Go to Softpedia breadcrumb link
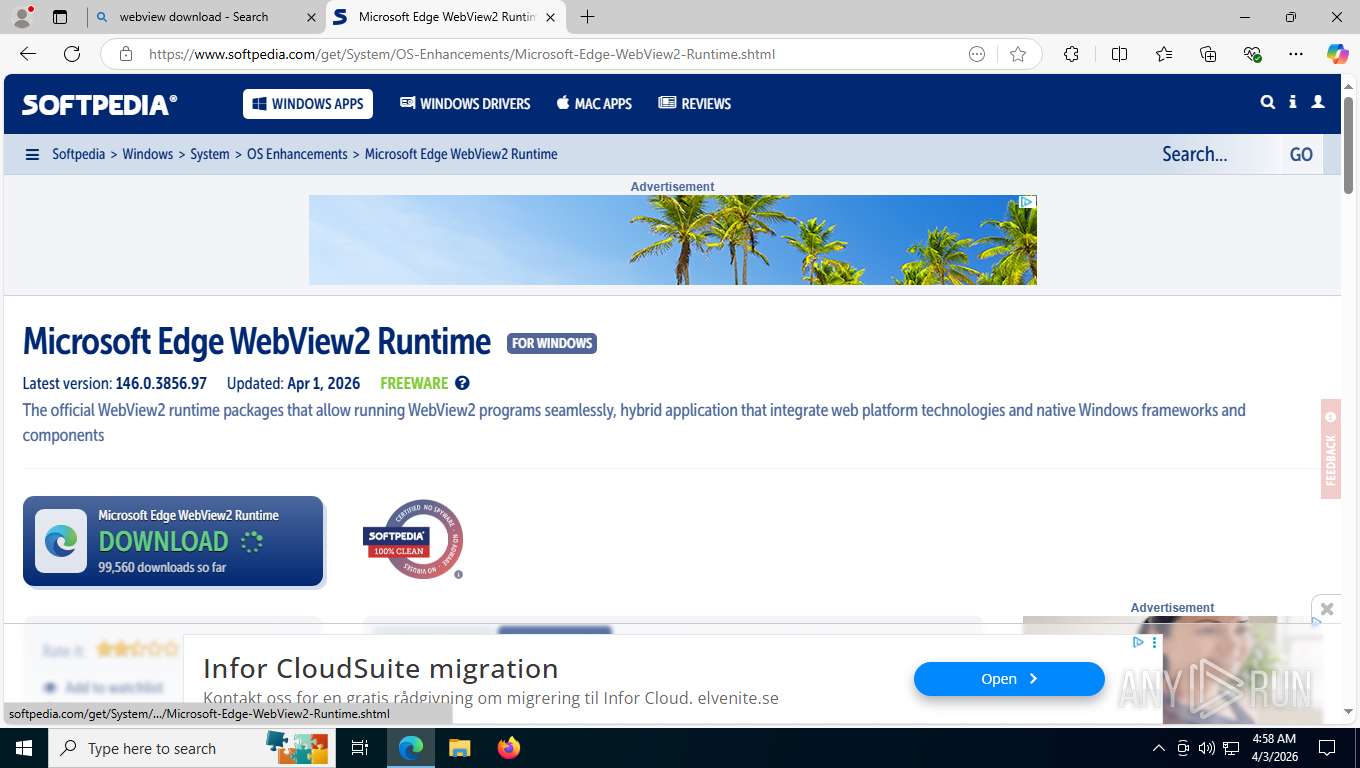 pos(78,154)
